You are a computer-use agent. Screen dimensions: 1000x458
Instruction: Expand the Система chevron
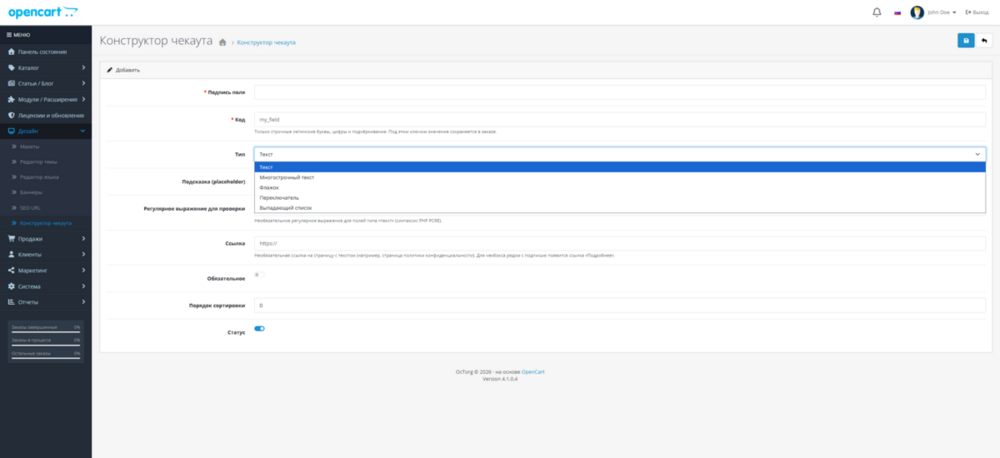tap(84, 286)
